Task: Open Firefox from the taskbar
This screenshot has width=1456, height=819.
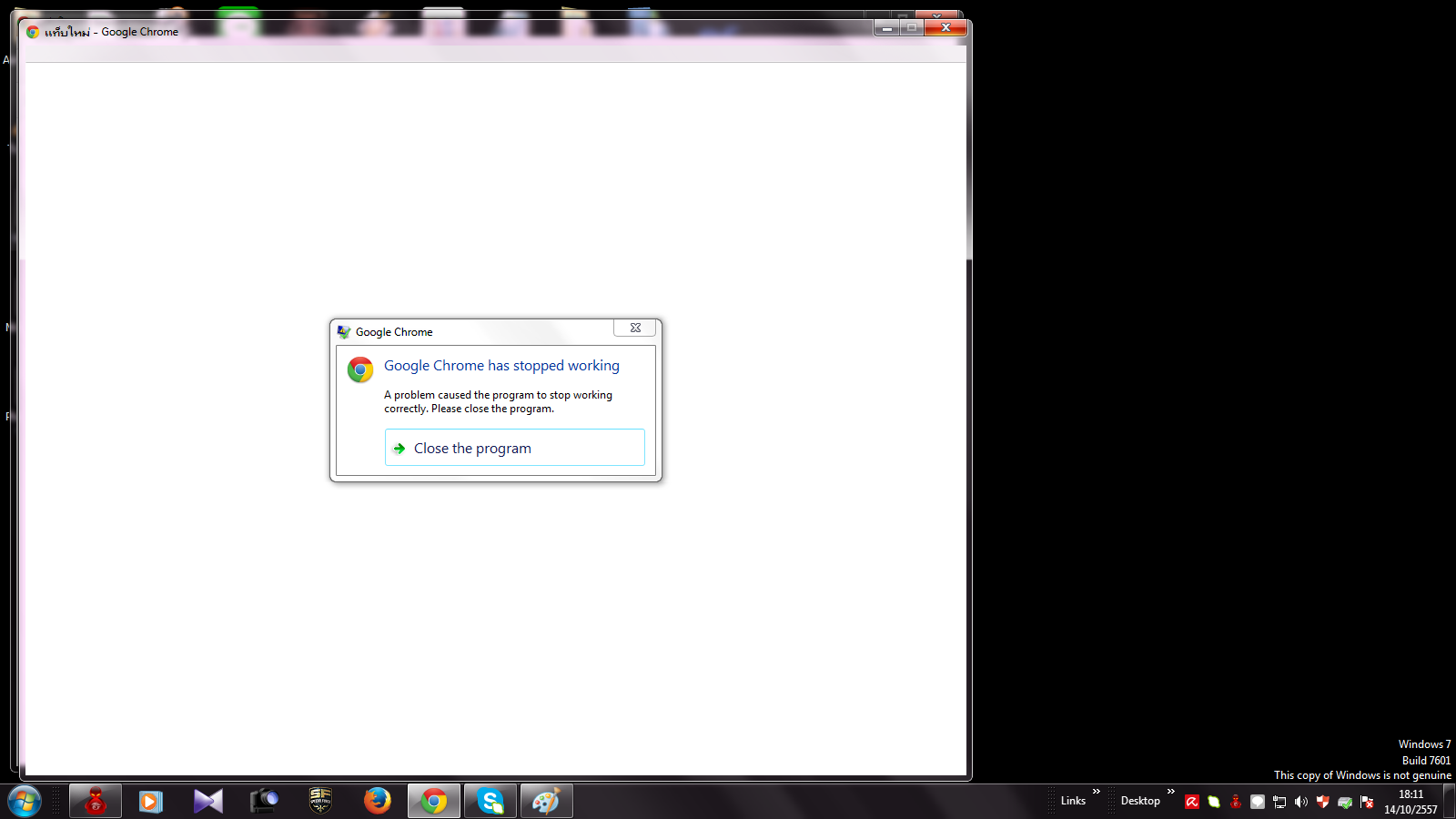Action: pyautogui.click(x=377, y=801)
